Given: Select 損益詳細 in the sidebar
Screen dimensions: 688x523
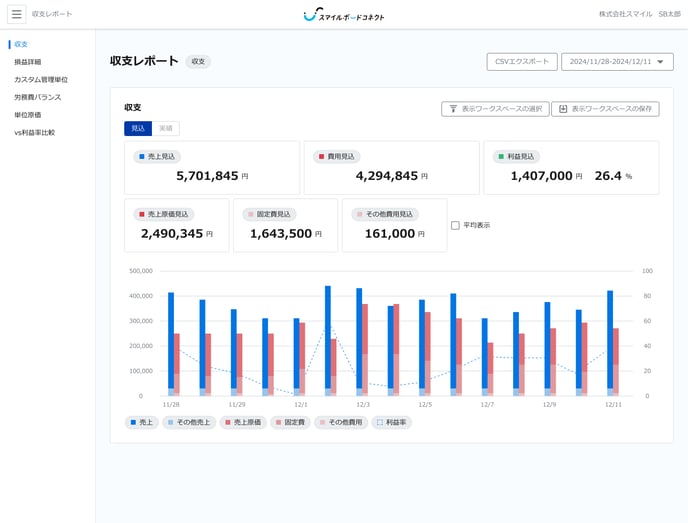Looking at the screenshot, I should (28, 62).
